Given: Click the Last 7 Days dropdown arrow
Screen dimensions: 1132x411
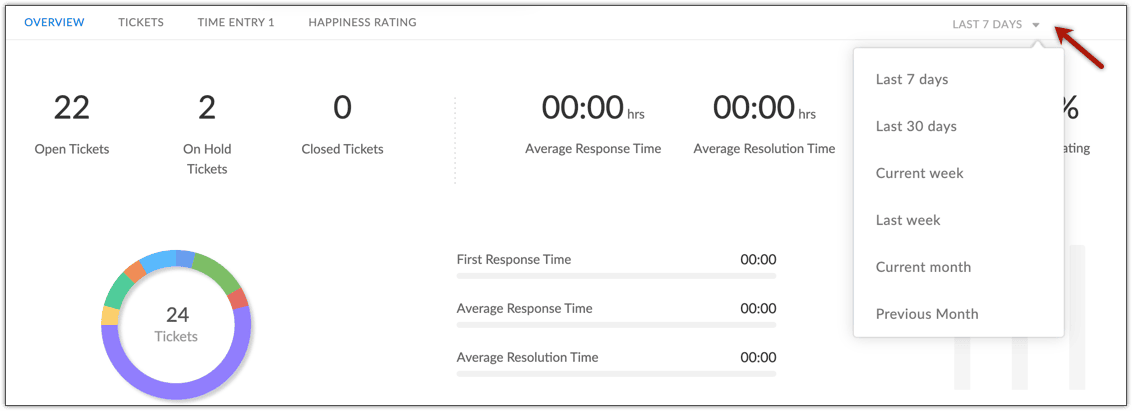Looking at the screenshot, I should pyautogui.click(x=1036, y=25).
